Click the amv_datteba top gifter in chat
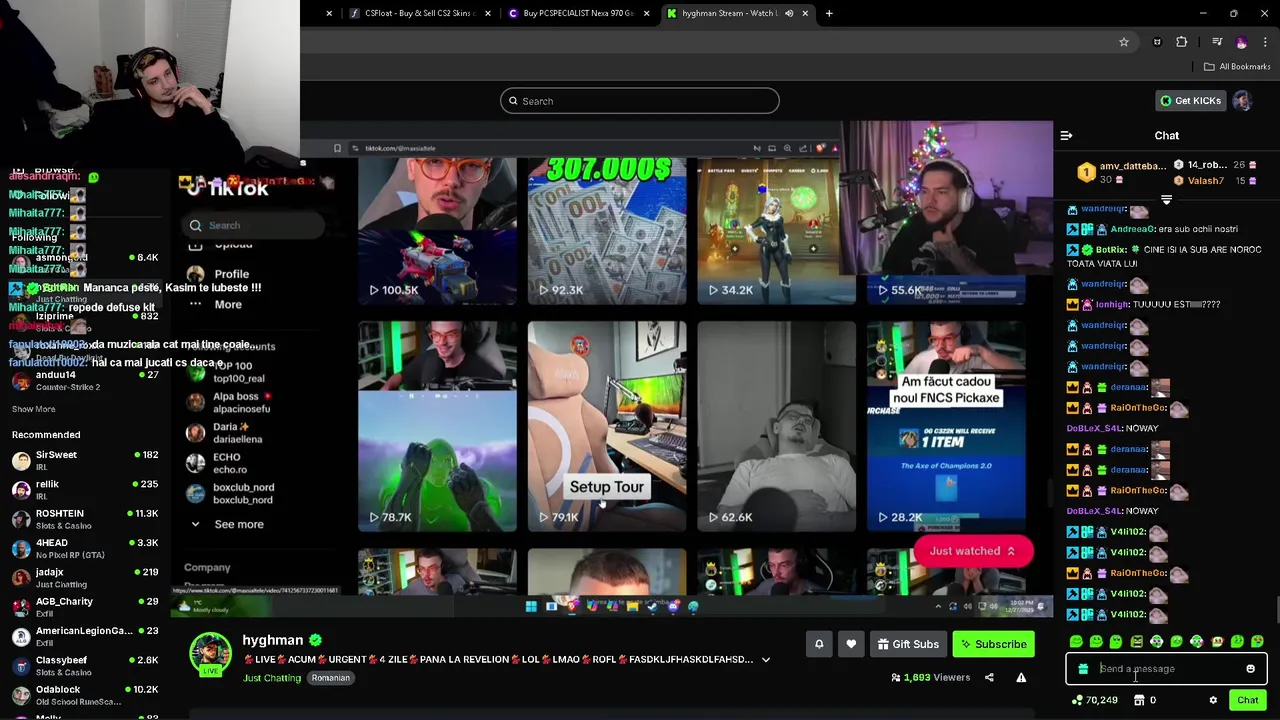Image resolution: width=1280 pixels, height=720 pixels. point(1132,166)
